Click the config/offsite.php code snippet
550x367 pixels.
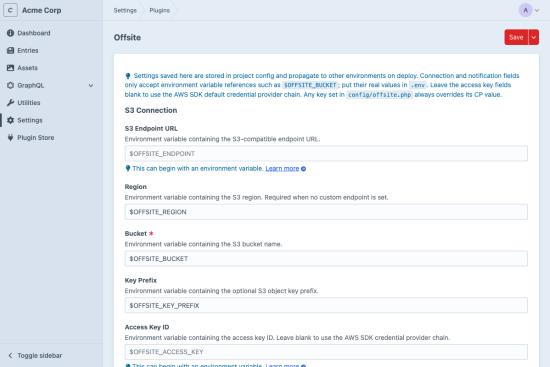[380, 95]
